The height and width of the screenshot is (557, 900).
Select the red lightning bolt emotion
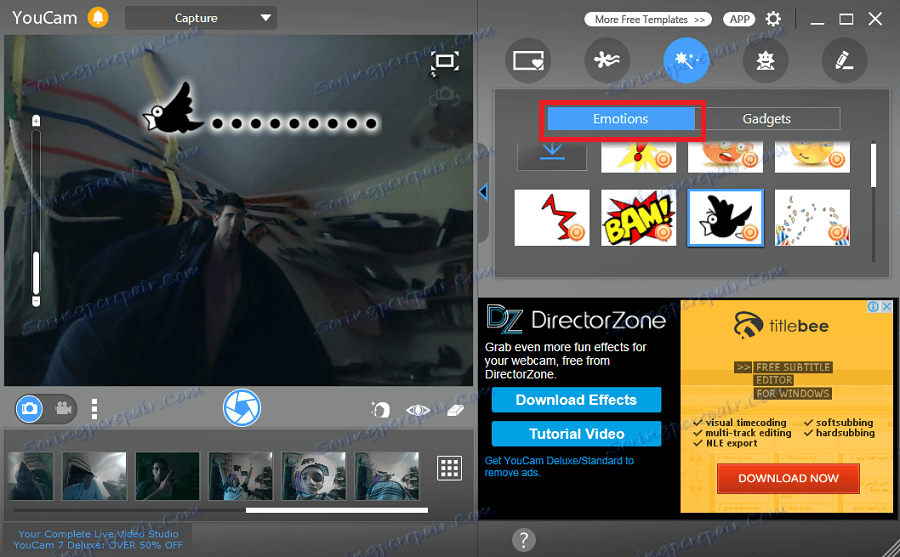click(552, 218)
